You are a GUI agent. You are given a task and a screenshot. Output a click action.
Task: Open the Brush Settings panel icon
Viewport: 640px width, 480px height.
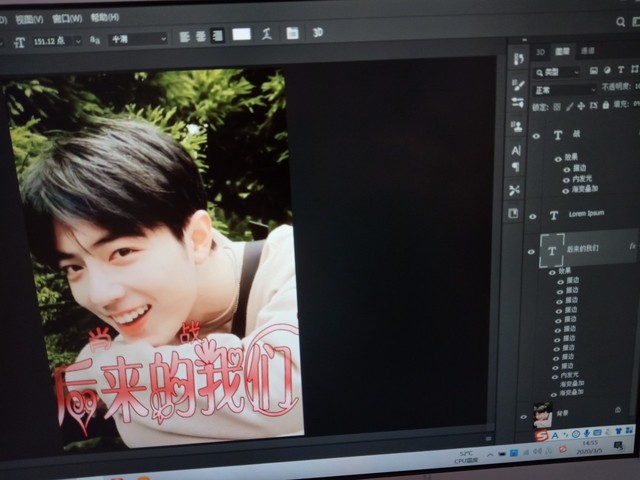click(x=518, y=102)
